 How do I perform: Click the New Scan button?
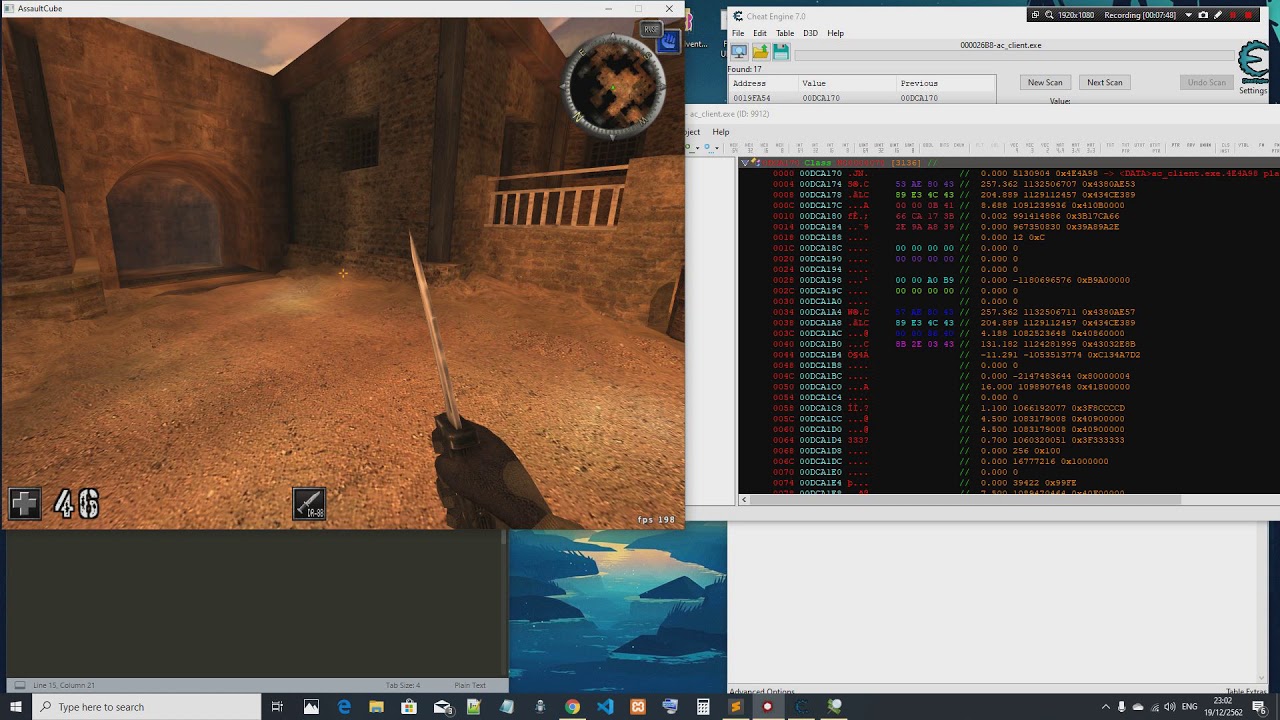[x=1045, y=82]
